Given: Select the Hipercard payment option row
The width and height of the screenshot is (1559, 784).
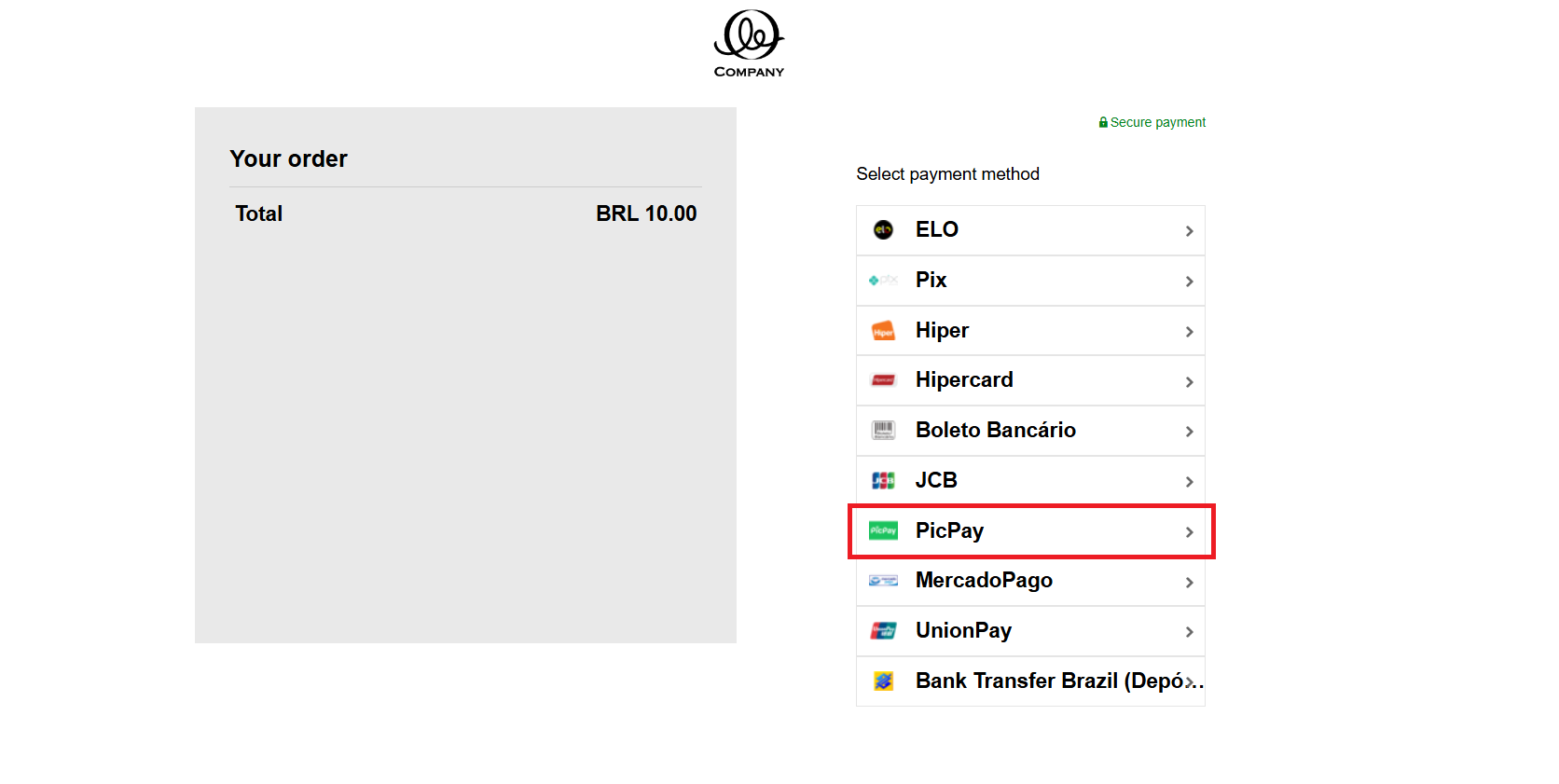Looking at the screenshot, I should (x=1026, y=380).
